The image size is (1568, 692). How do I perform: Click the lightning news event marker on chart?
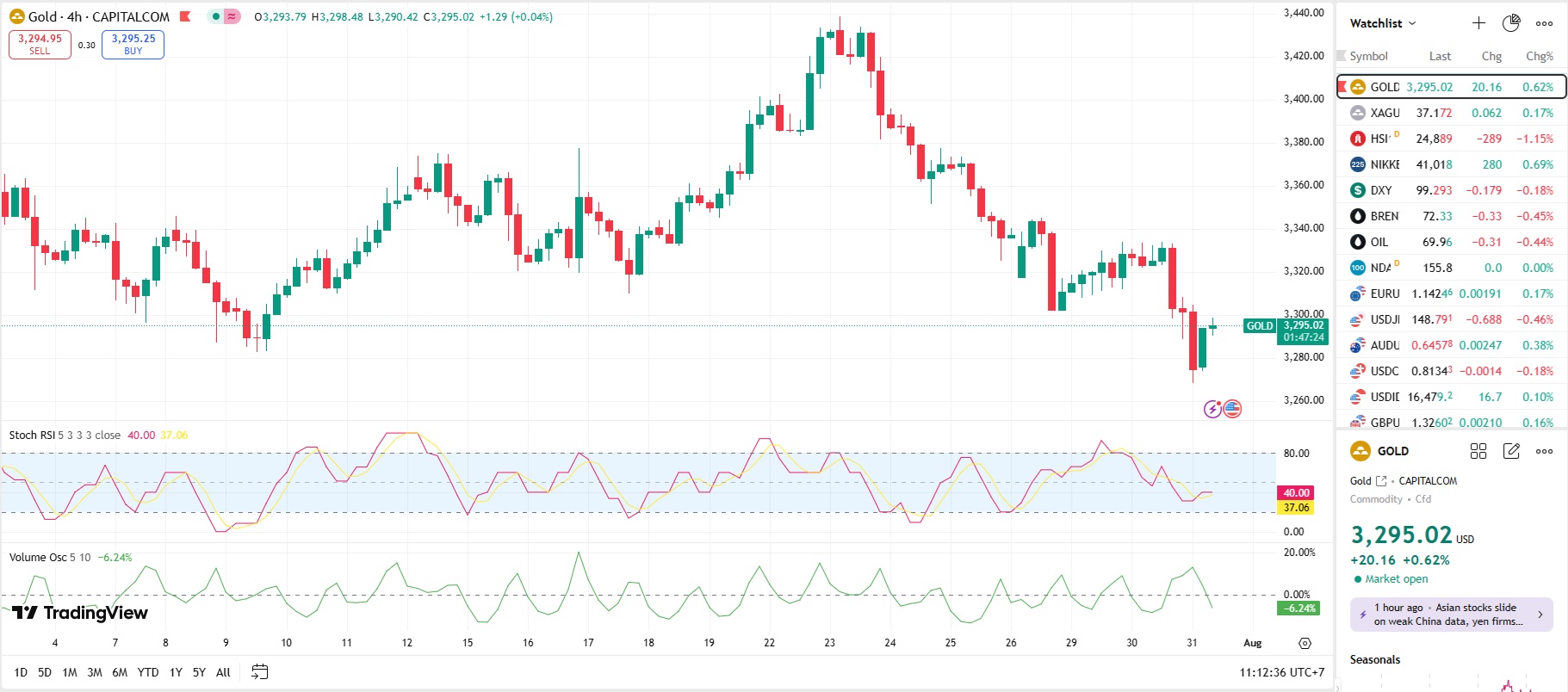[x=1212, y=409]
